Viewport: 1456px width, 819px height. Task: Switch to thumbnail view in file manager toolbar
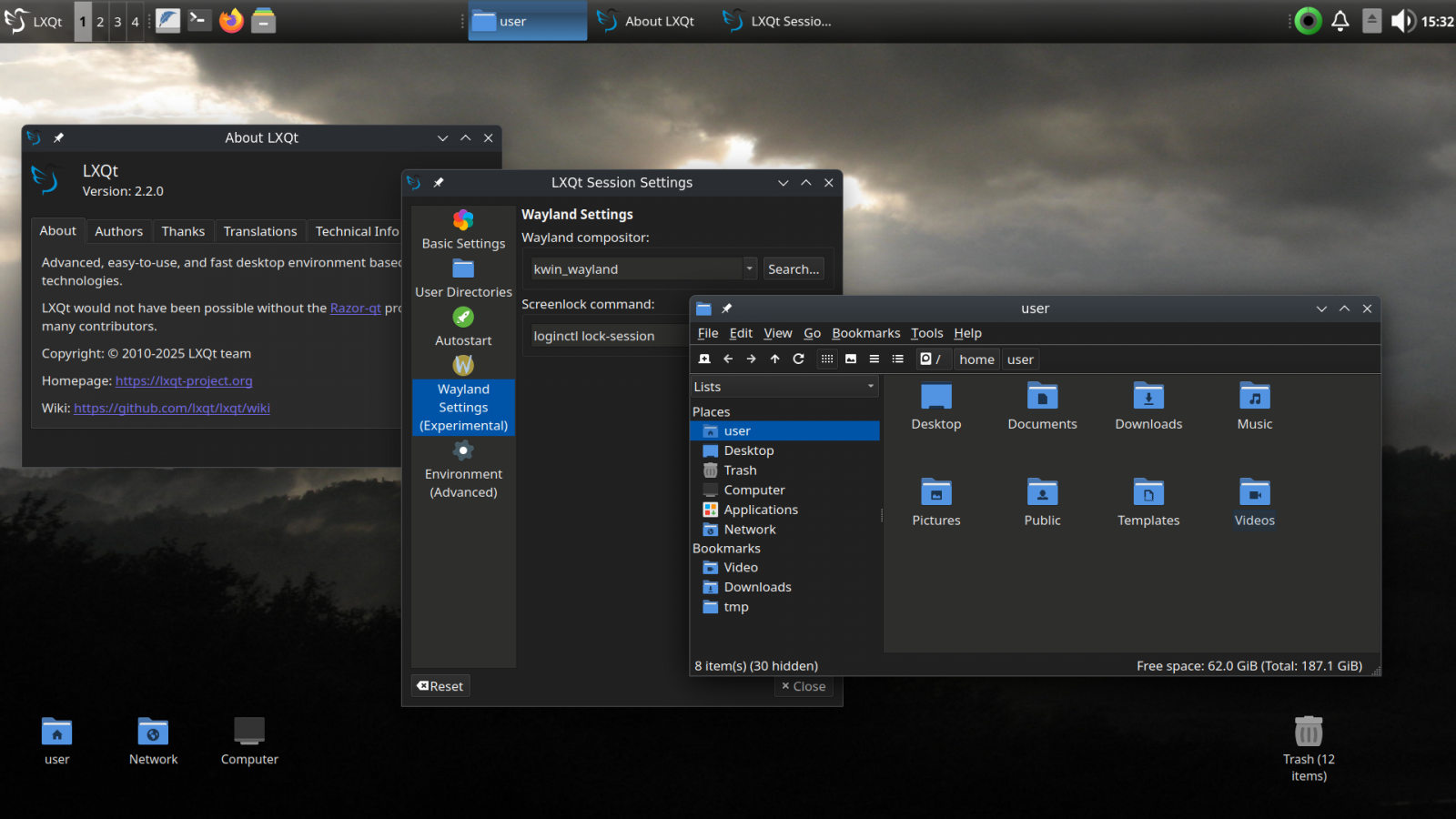[851, 359]
